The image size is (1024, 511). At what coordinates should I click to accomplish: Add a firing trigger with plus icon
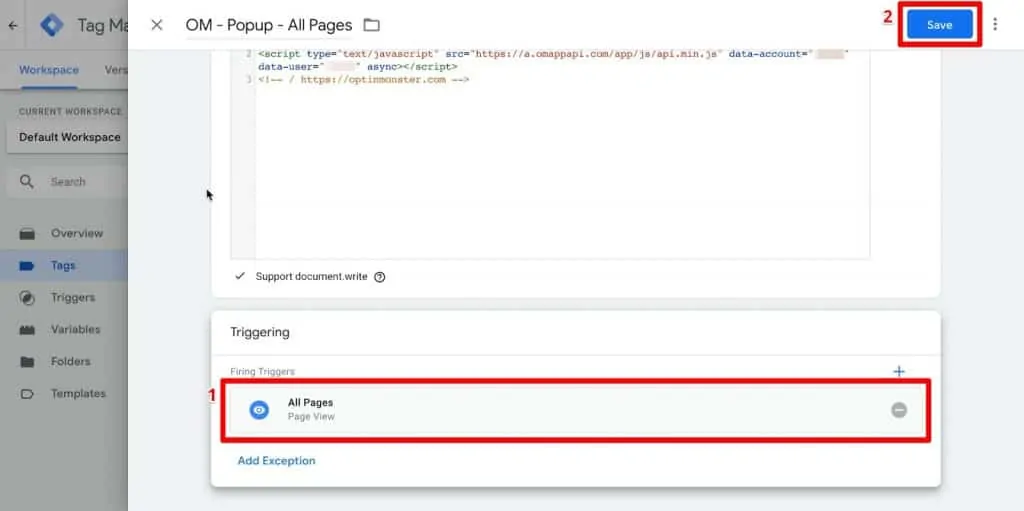[x=899, y=371]
